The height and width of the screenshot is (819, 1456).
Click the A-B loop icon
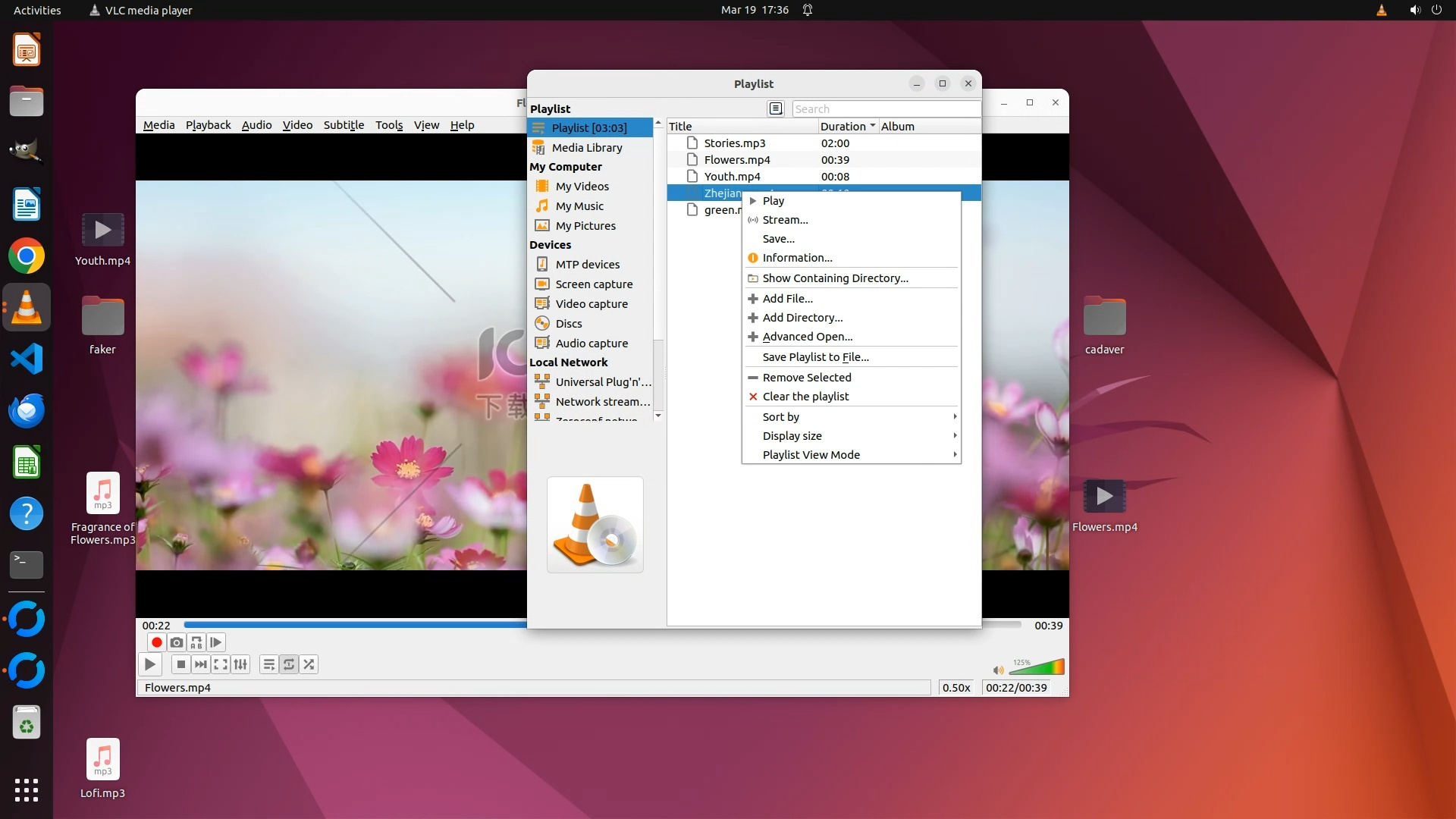coord(196,642)
